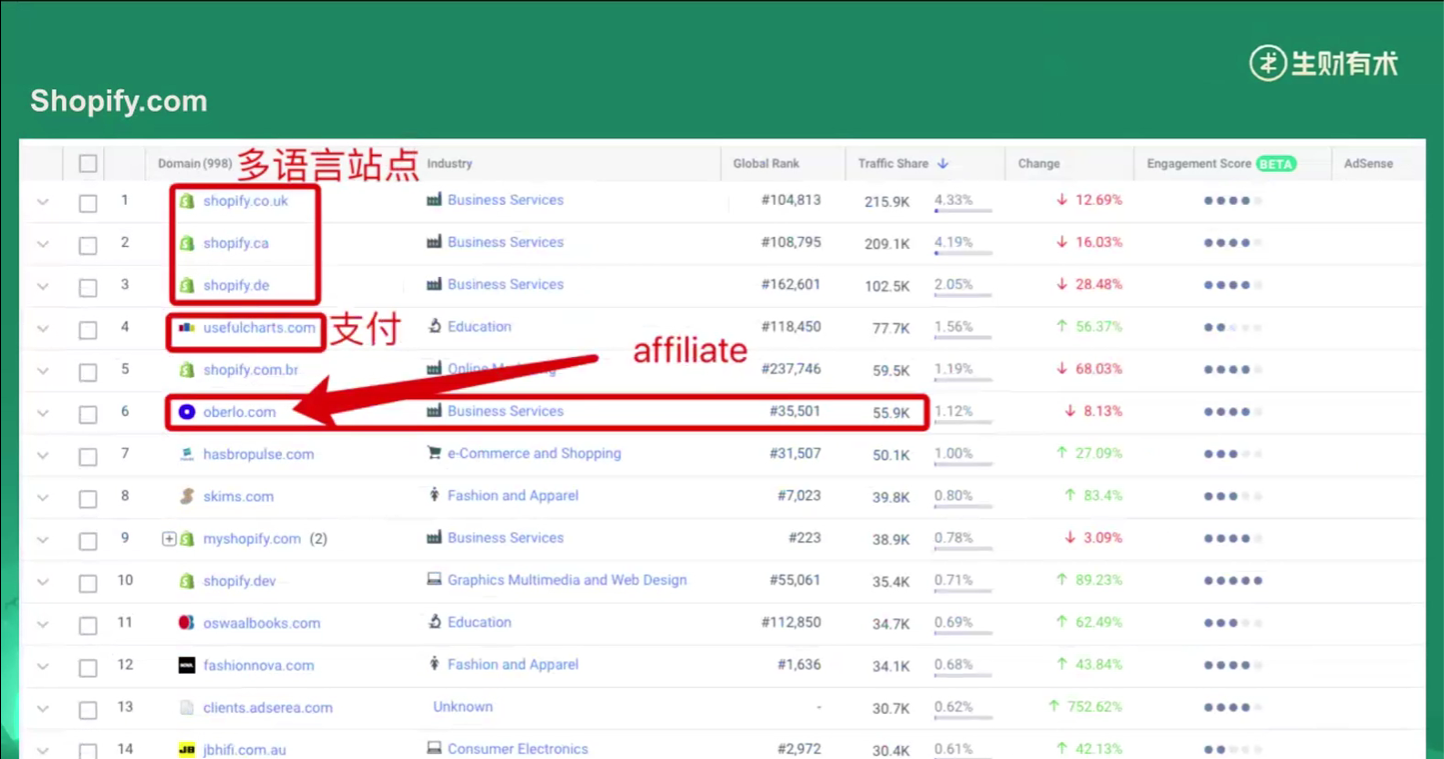Click the Traffic Share column header
Viewport: 1444px width, 759px height.
[893, 164]
